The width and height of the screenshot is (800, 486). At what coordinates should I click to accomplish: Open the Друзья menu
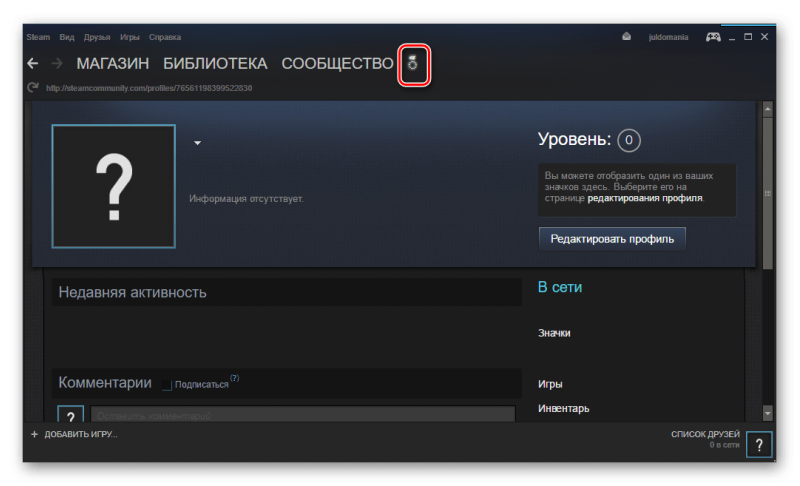coord(97,37)
